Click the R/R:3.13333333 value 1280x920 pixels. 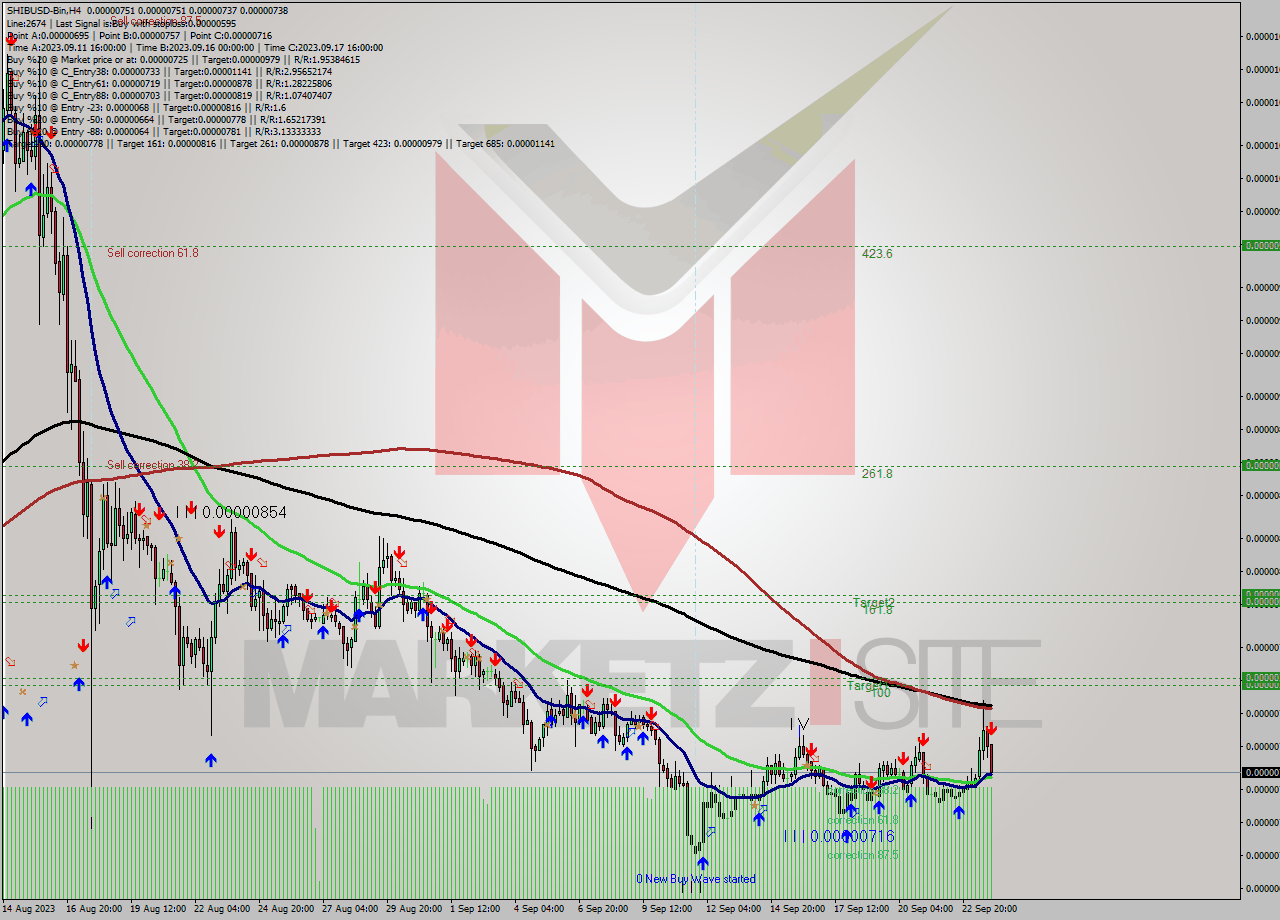pos(288,131)
